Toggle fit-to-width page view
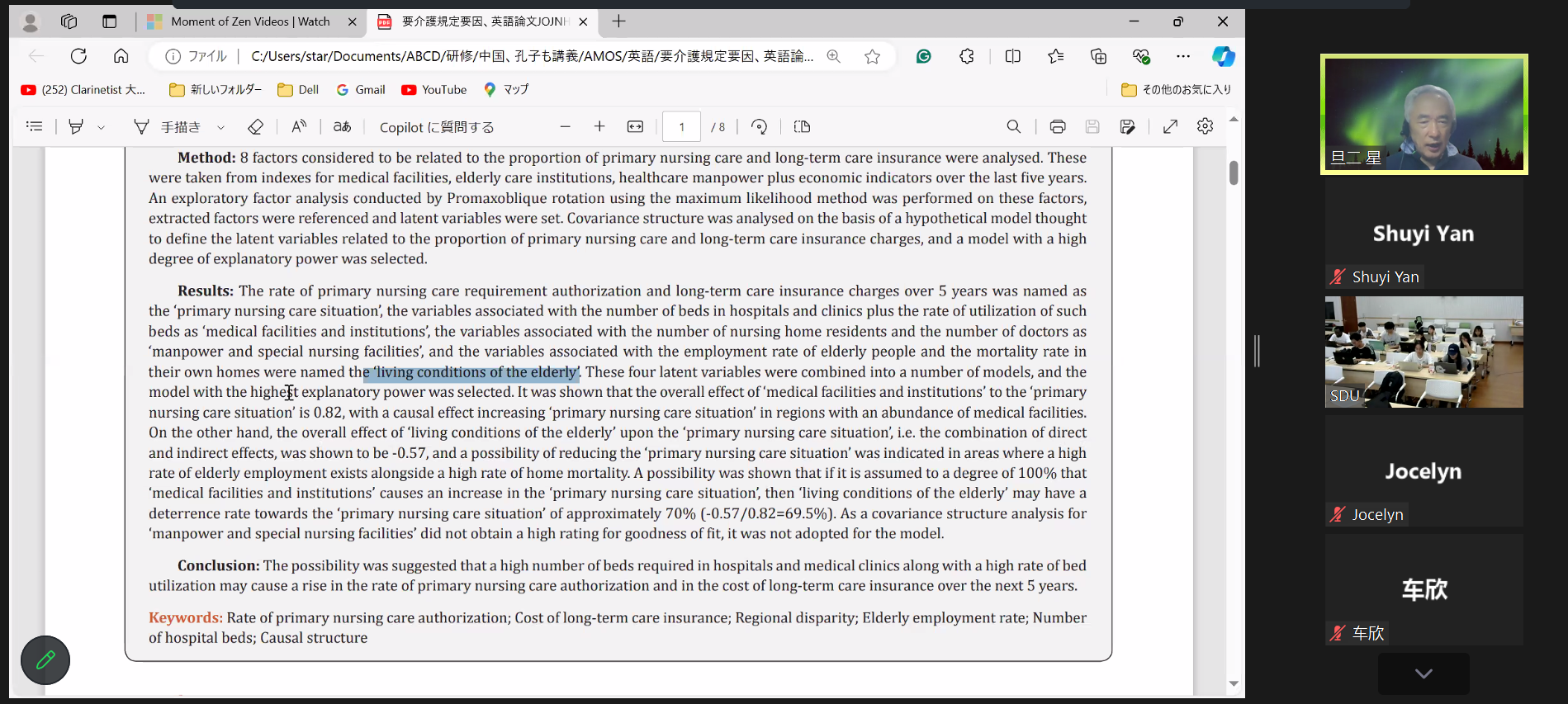 635,126
